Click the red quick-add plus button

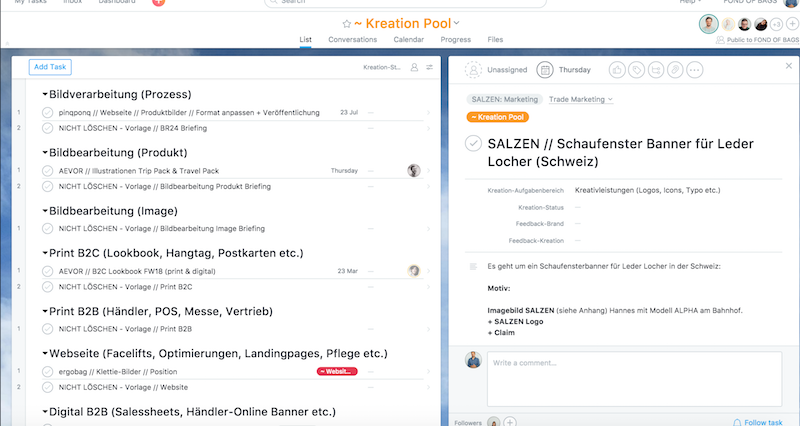(159, 2)
